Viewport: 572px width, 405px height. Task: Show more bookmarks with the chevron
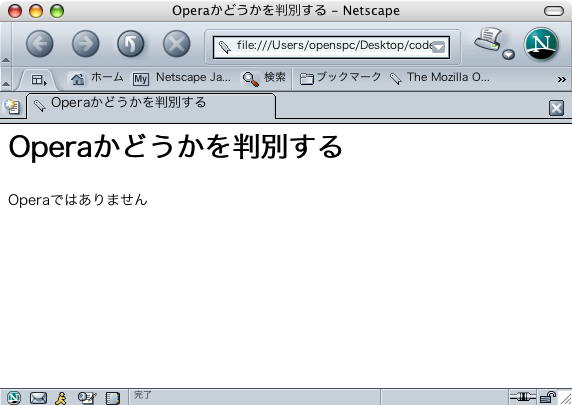click(561, 79)
